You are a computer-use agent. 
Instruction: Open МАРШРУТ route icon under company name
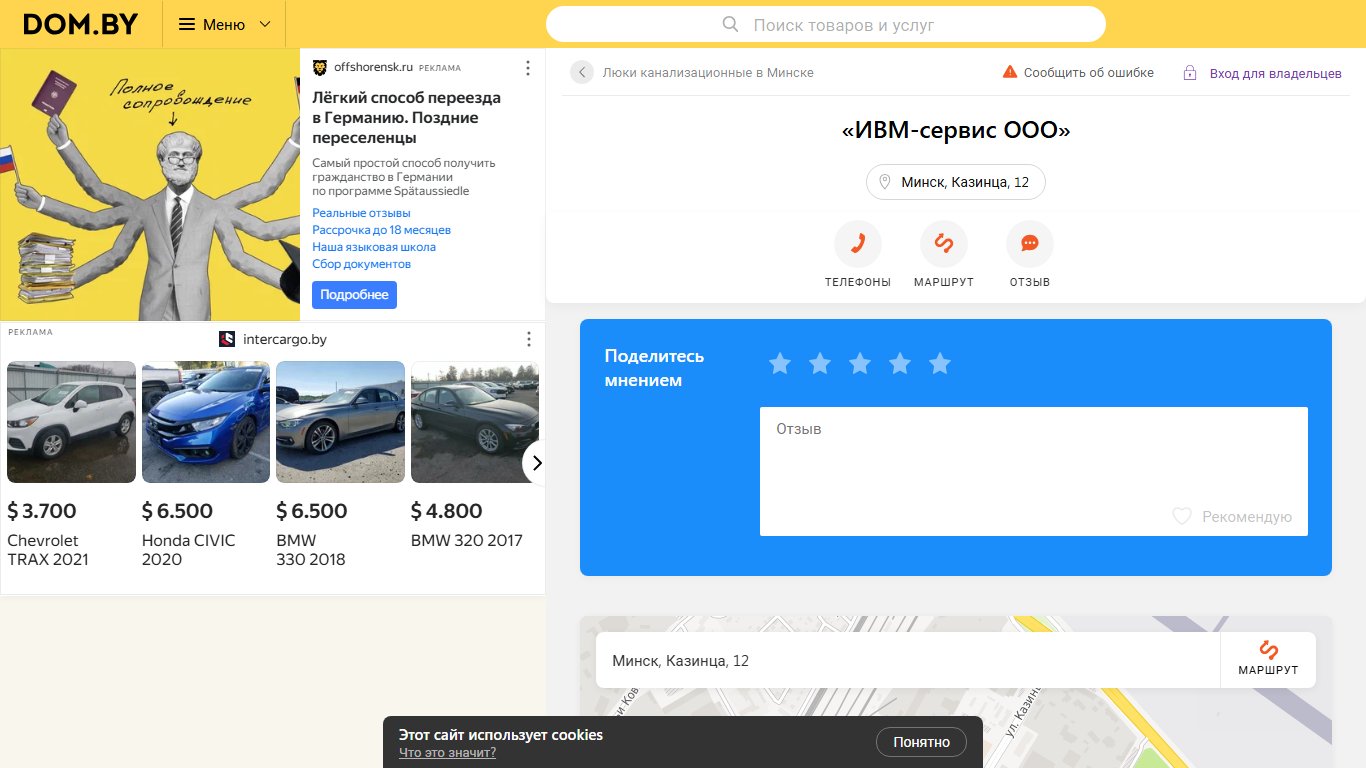944,244
